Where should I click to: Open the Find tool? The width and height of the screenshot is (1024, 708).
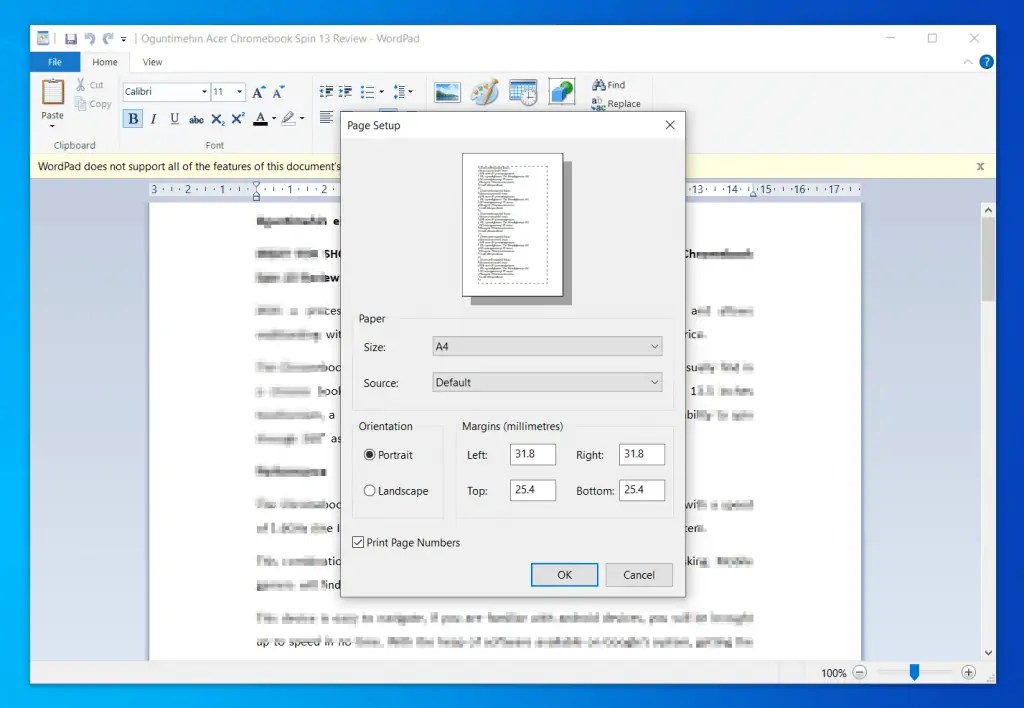pos(611,85)
